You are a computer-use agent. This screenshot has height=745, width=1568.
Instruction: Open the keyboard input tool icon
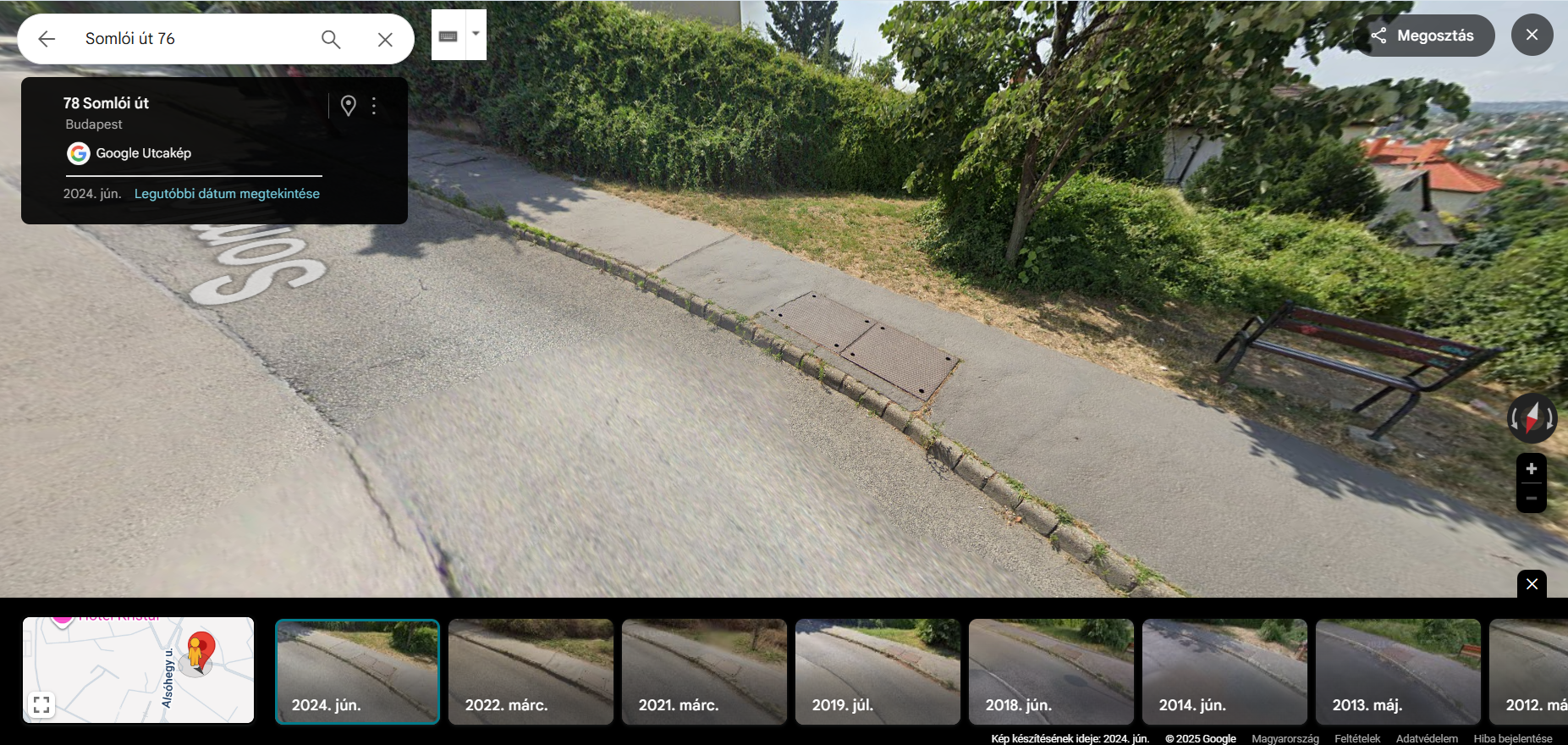(448, 36)
